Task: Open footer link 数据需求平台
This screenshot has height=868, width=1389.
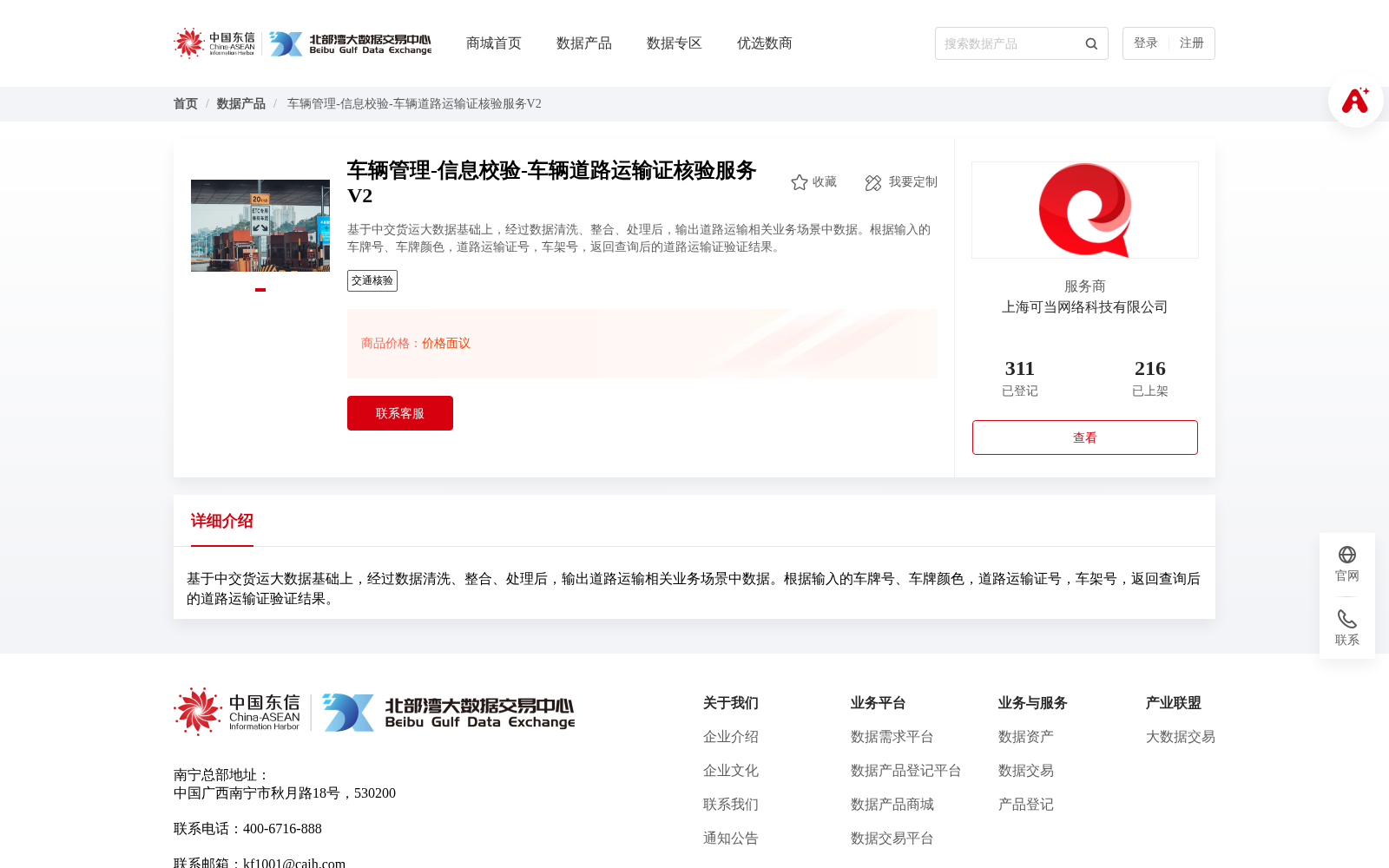Action: pos(892,737)
